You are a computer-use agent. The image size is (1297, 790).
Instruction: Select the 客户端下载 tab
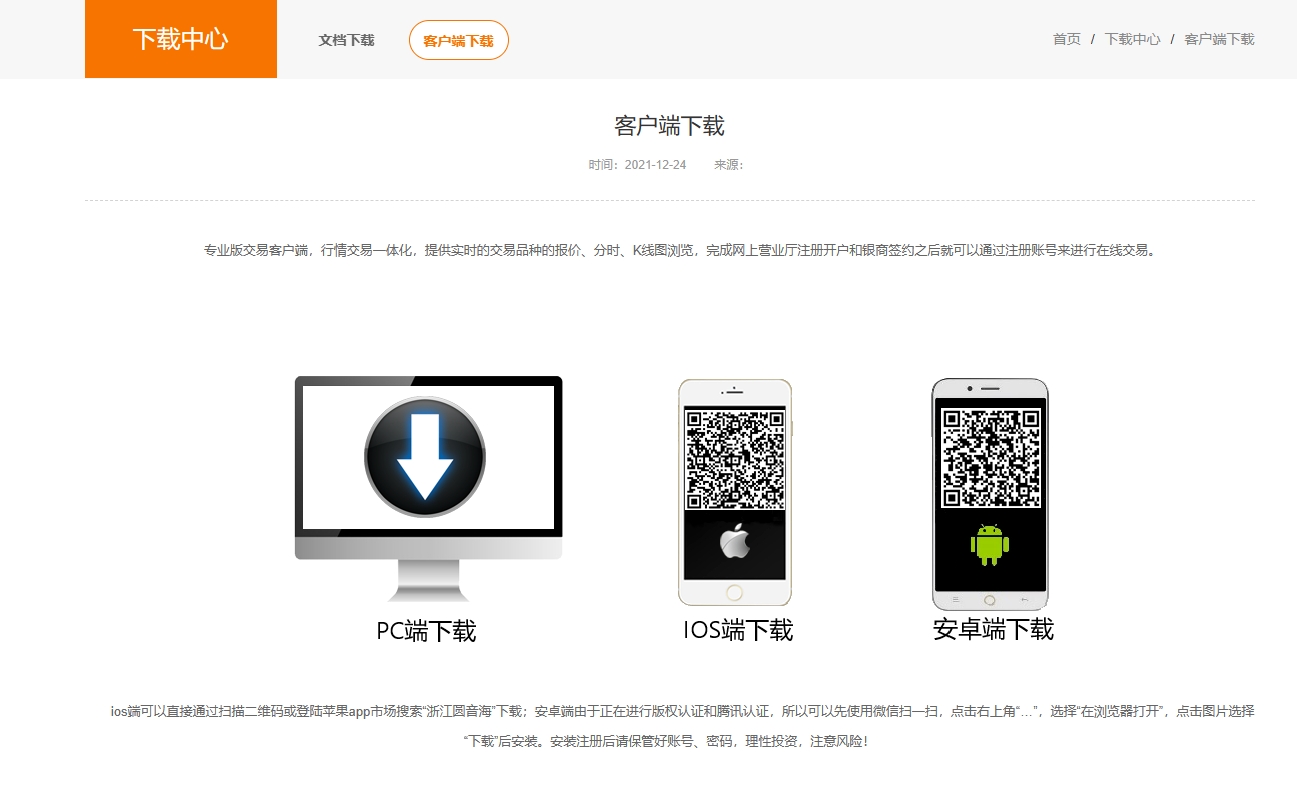coord(459,40)
